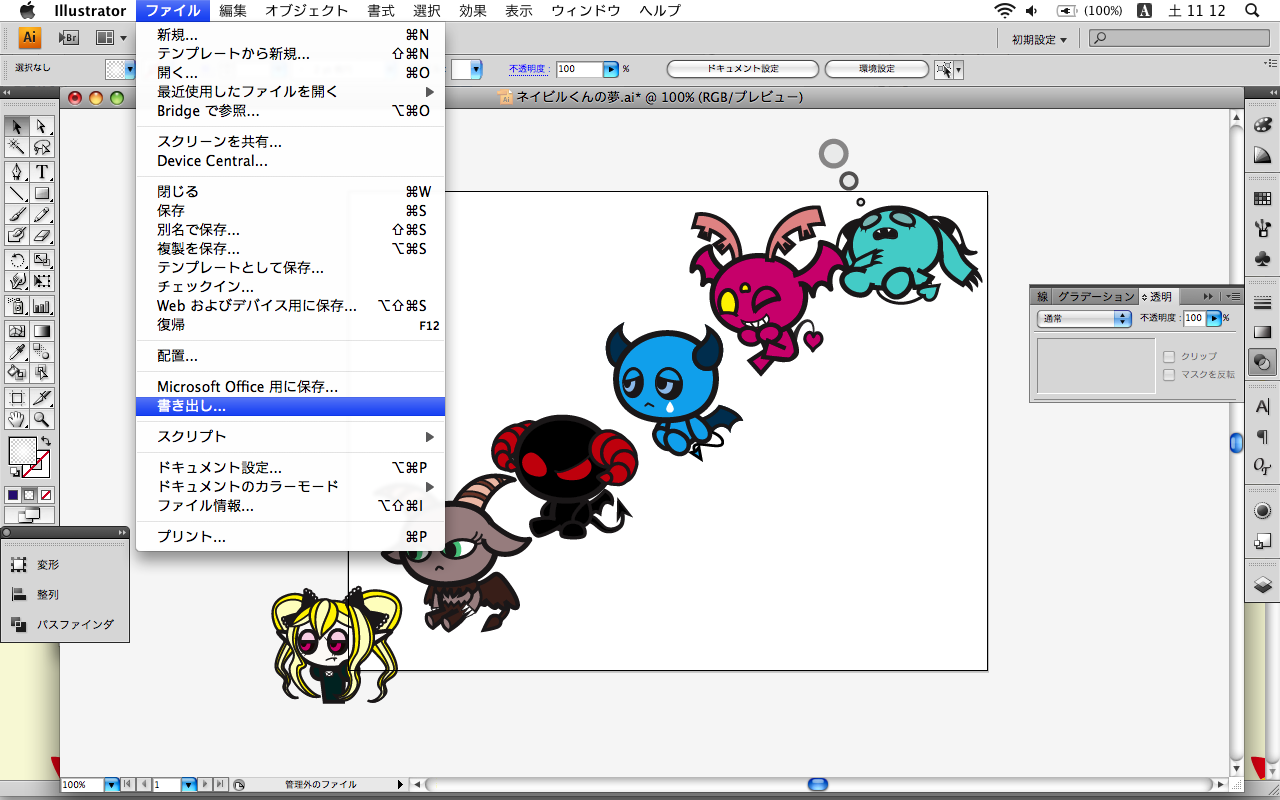This screenshot has height=800, width=1280.
Task: Select the Type tool
Action: tap(41, 172)
